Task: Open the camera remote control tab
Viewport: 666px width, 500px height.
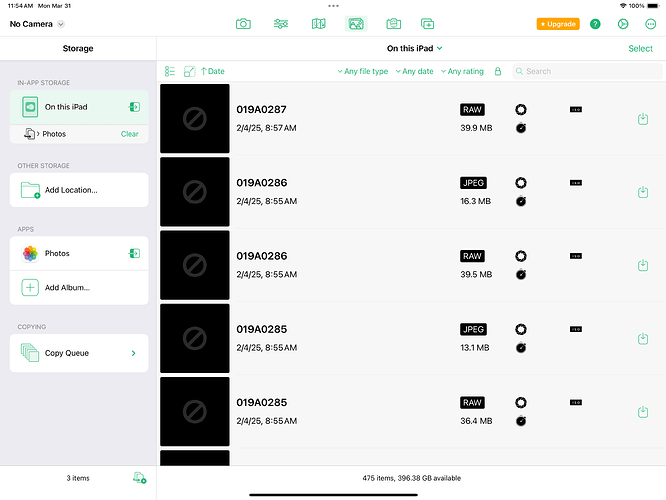Action: click(x=243, y=24)
